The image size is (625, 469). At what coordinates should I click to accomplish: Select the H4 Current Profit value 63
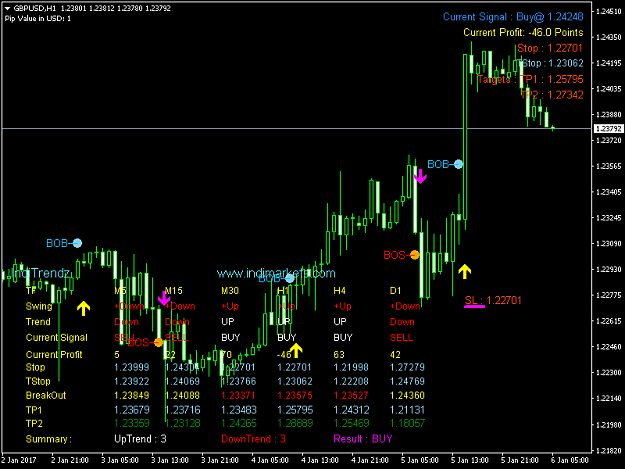click(x=339, y=354)
